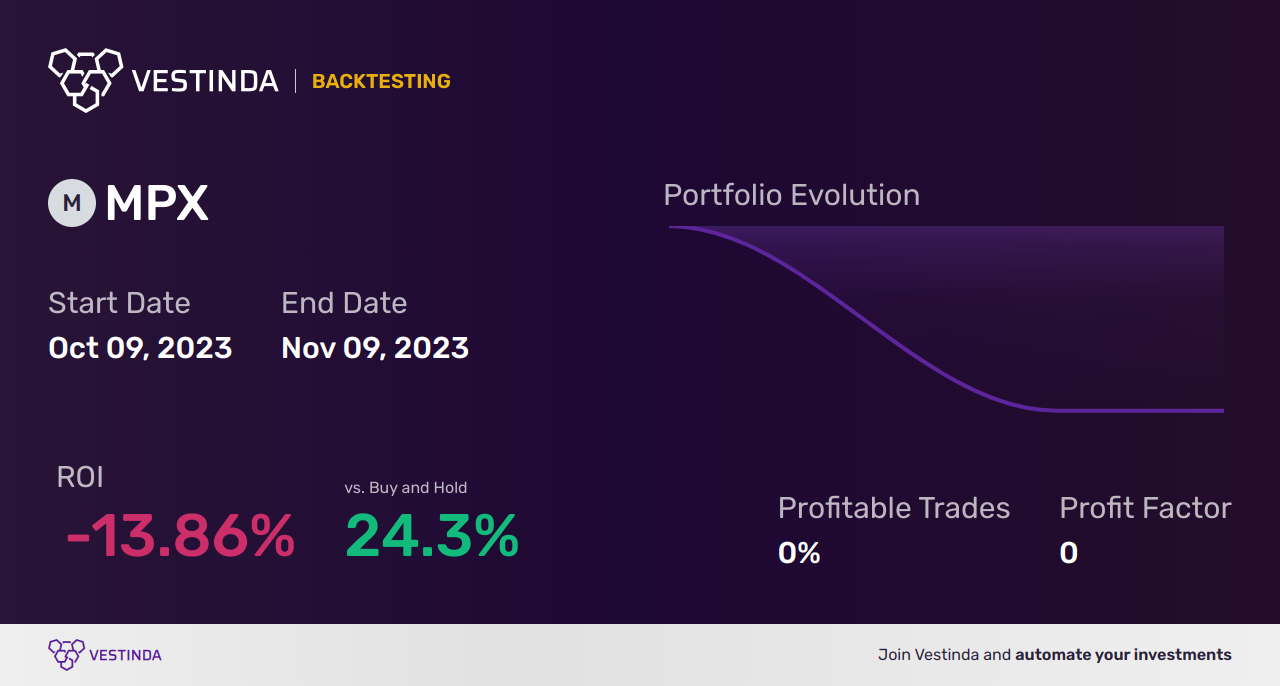The width and height of the screenshot is (1280, 686).
Task: Click Join Vestinda and automate your investments
Action: 1055,655
